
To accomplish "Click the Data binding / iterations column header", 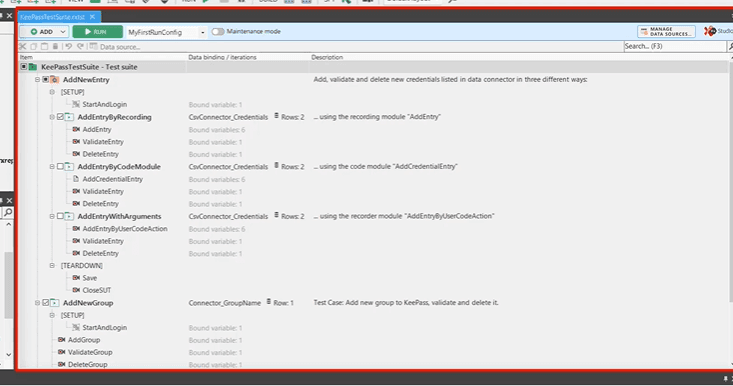I will tap(223, 57).
